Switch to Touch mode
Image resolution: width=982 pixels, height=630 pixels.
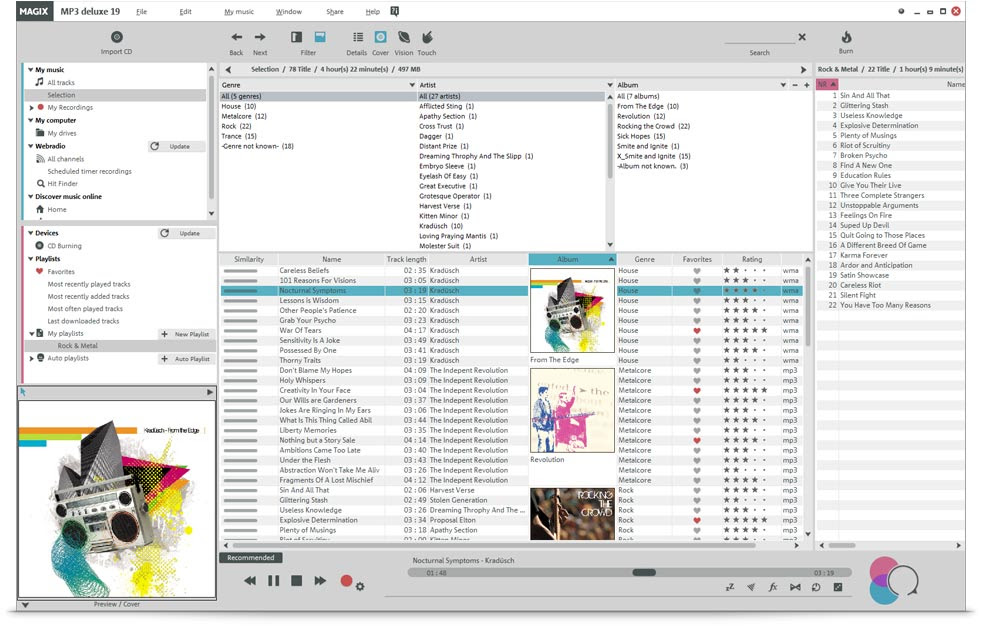pos(427,37)
